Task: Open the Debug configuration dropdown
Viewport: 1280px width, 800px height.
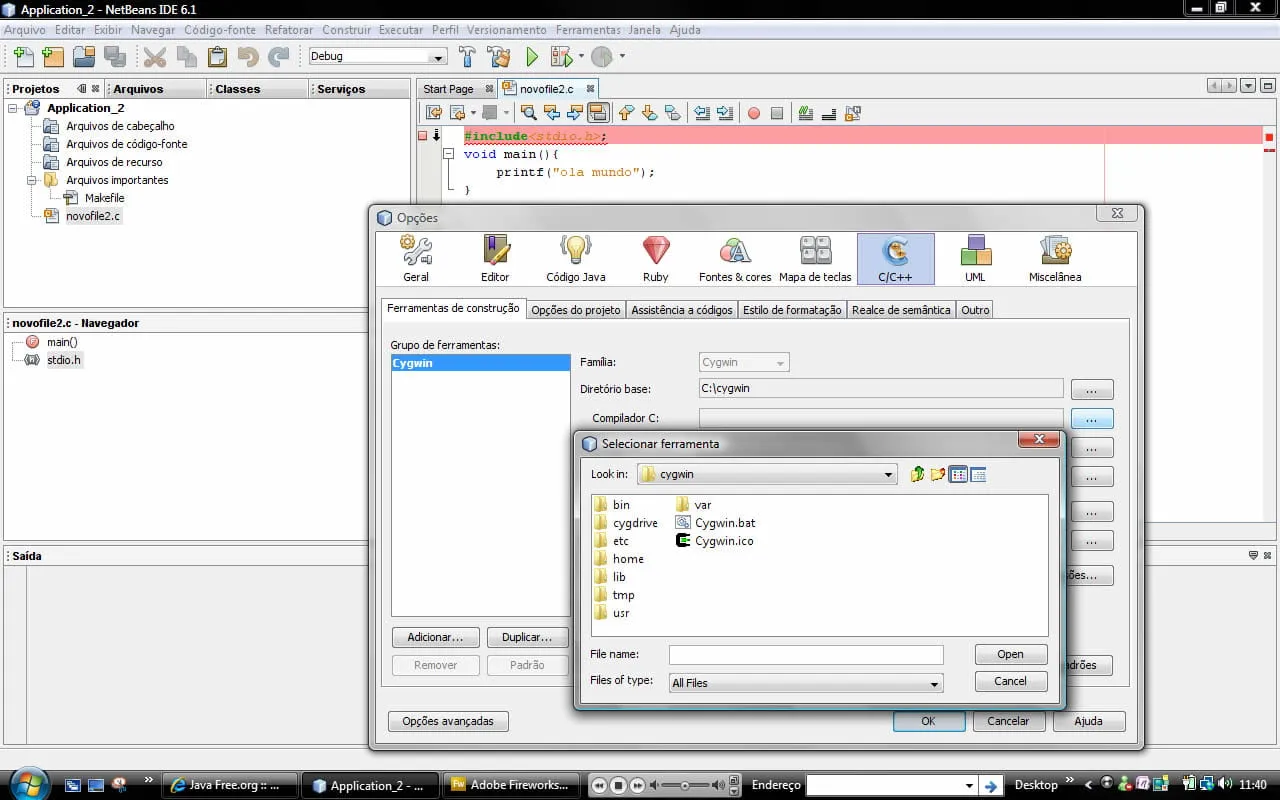Action: [378, 56]
